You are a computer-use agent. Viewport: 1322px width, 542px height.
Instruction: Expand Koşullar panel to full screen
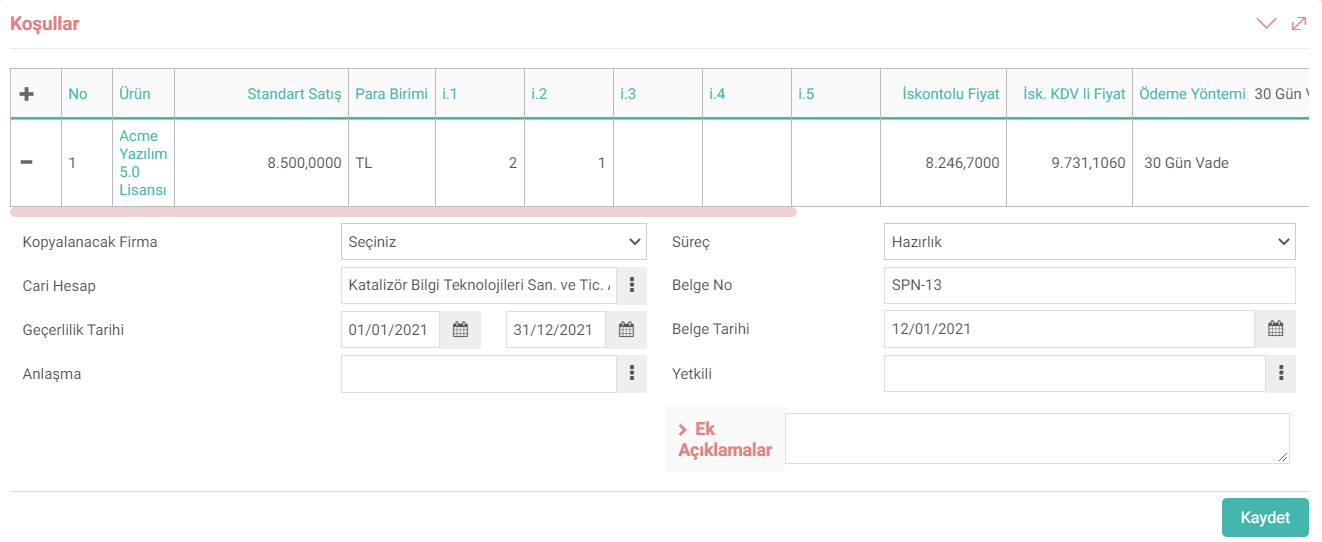point(1299,24)
